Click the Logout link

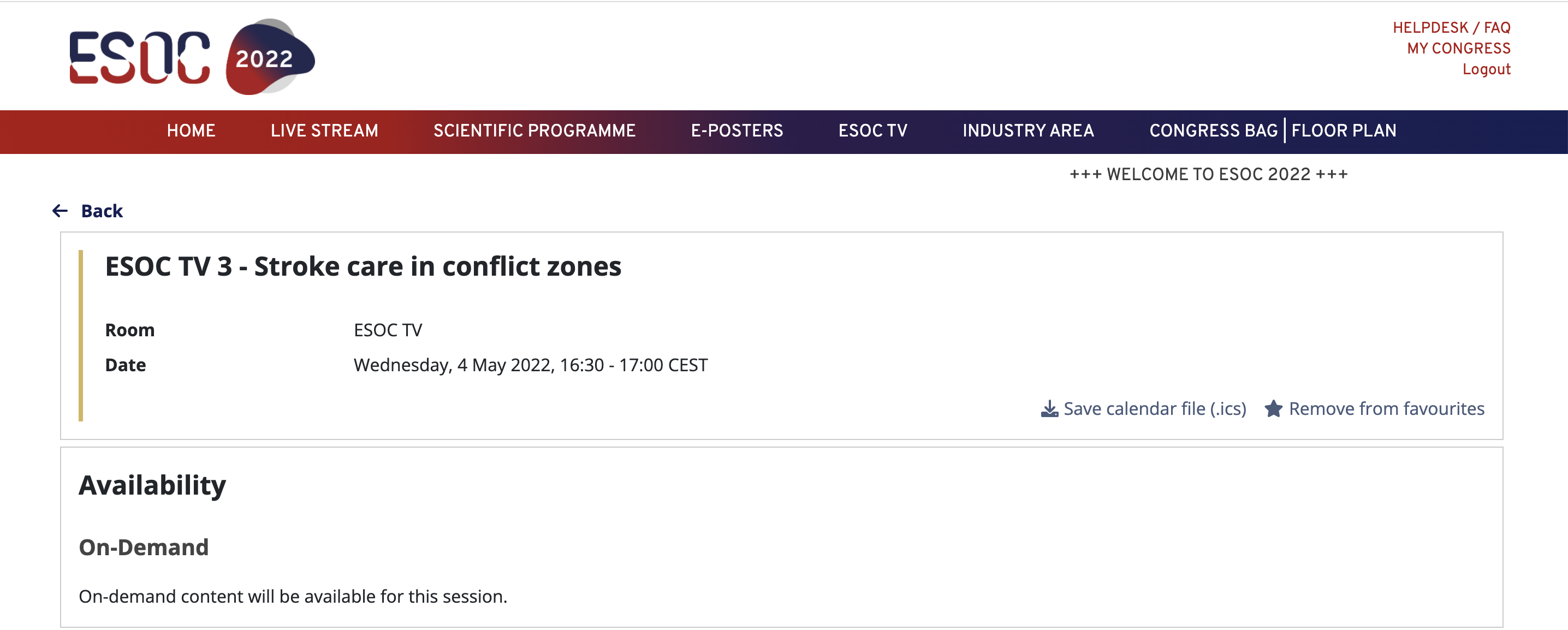tap(1486, 69)
